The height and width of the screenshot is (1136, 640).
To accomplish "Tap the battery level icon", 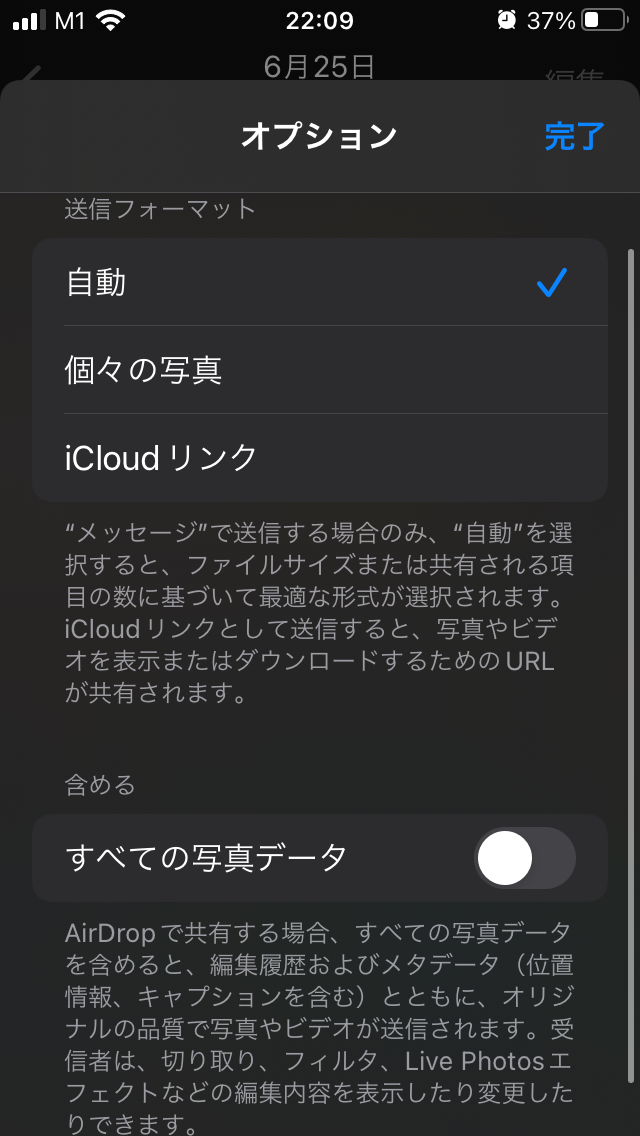I will pos(603,21).
